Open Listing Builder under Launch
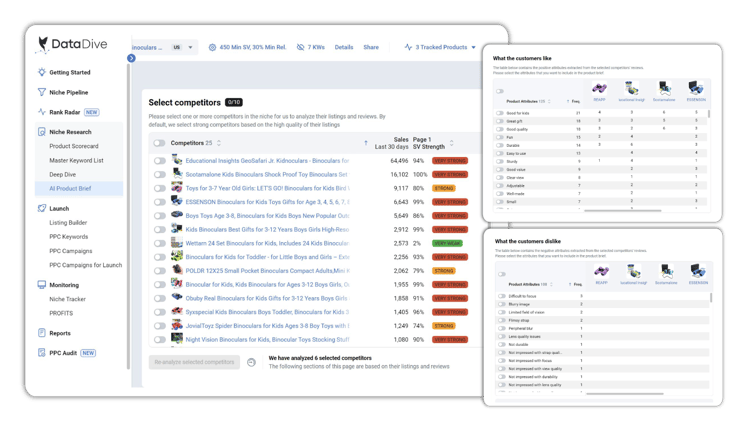This screenshot has height=437, width=750. [68, 222]
